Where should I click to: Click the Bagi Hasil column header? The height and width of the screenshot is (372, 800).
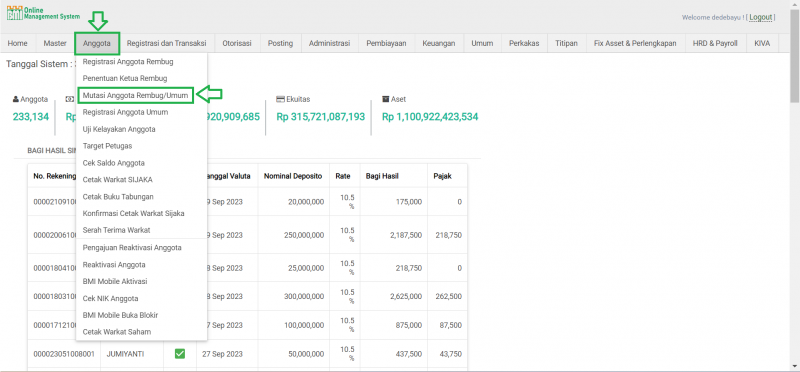[382, 176]
